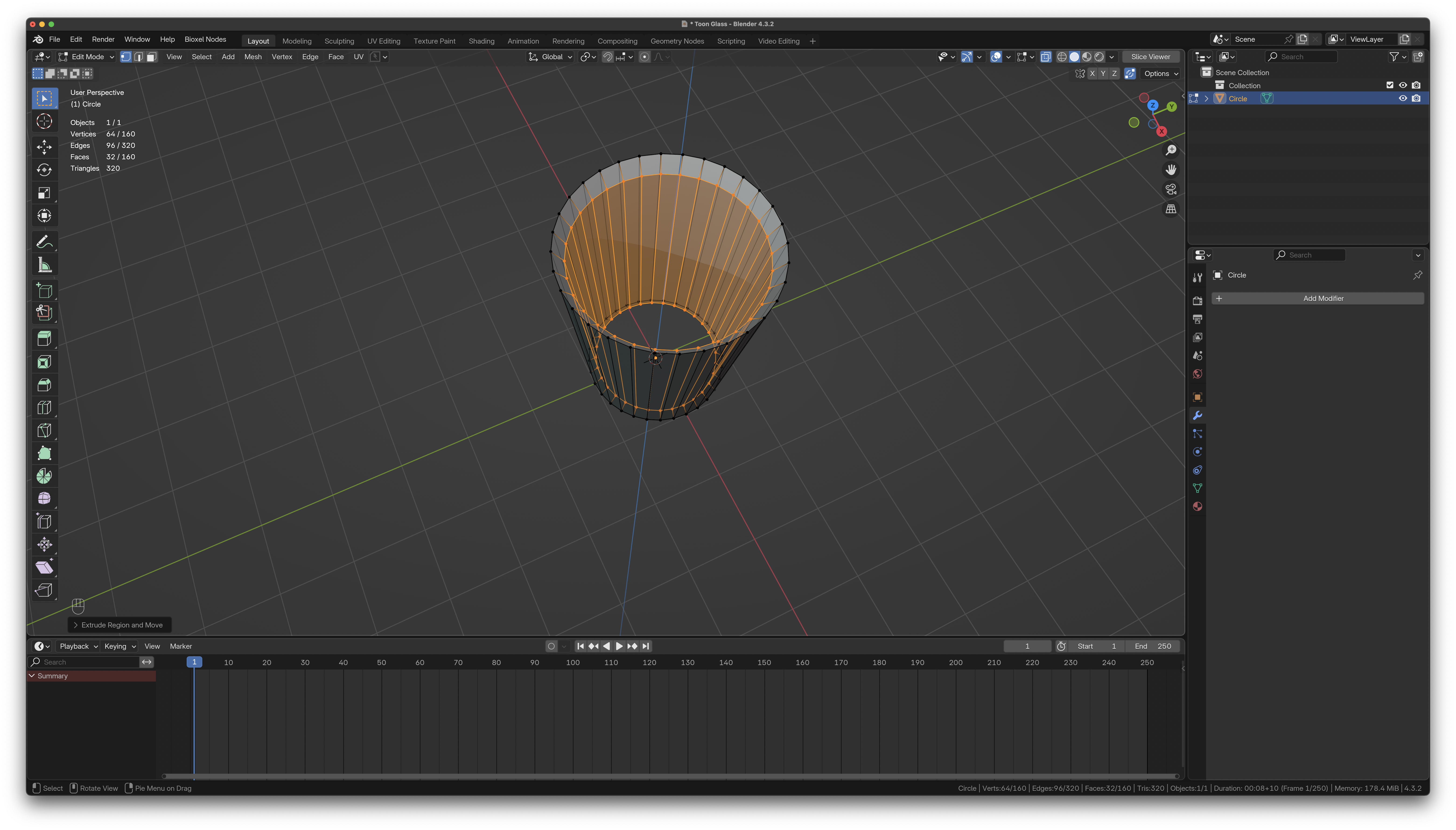The image size is (1456, 830).
Task: Click the End frame field
Action: coord(1153,646)
